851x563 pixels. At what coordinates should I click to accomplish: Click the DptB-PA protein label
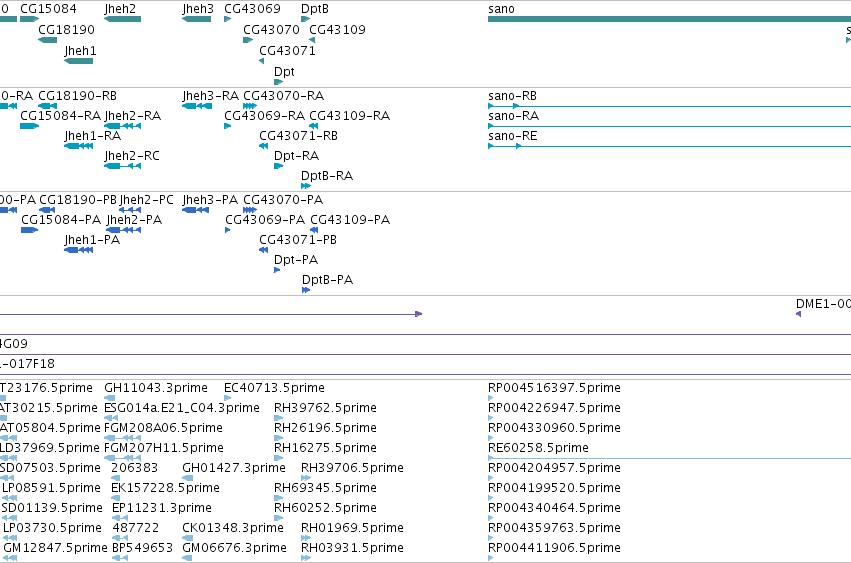click(328, 280)
